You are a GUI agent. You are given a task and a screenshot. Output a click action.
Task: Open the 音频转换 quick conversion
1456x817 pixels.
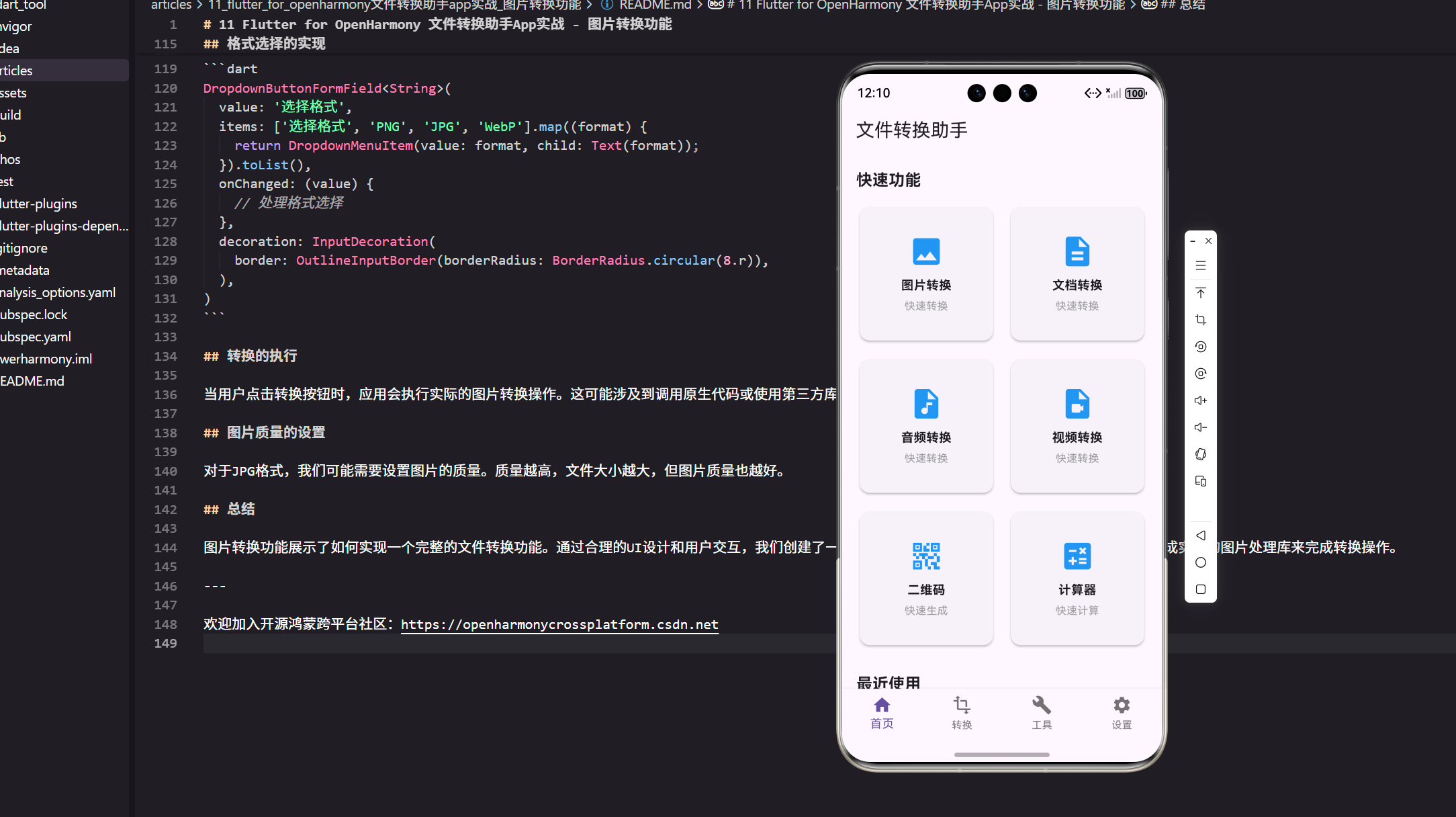coord(926,427)
